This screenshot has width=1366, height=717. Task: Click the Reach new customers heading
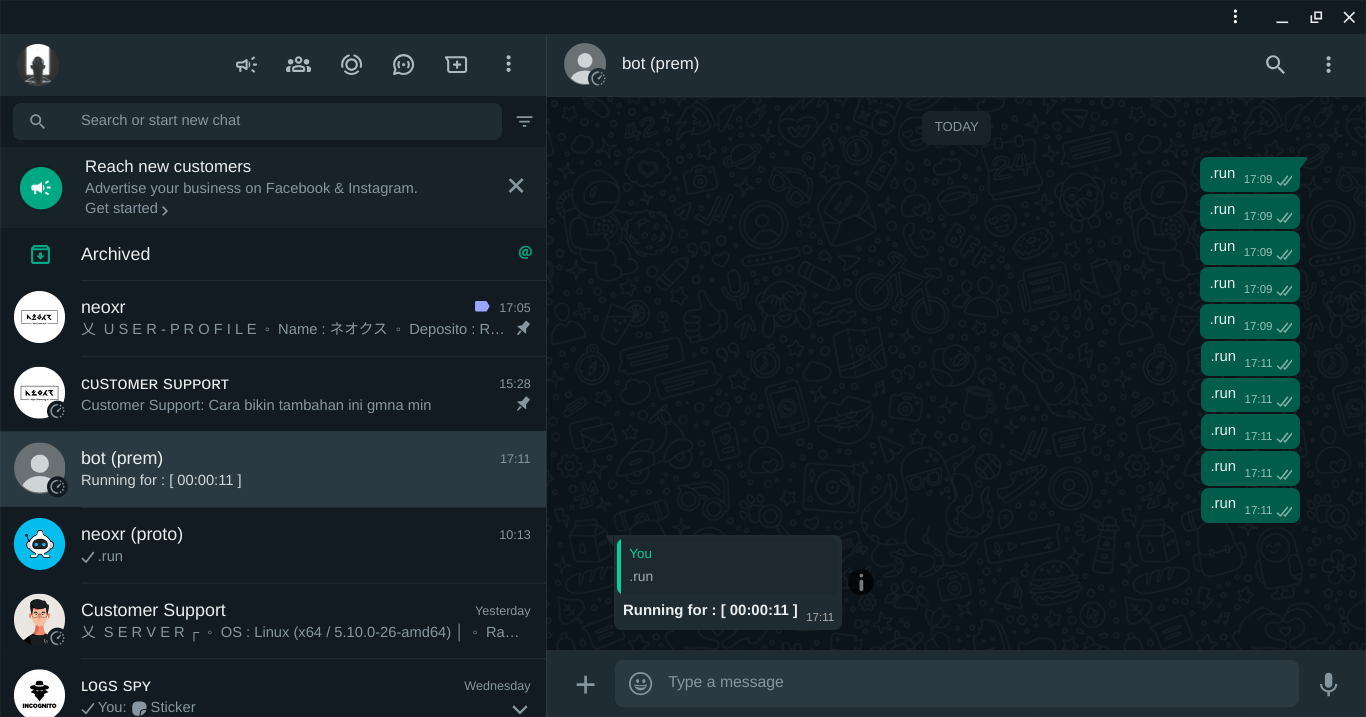tap(168, 167)
